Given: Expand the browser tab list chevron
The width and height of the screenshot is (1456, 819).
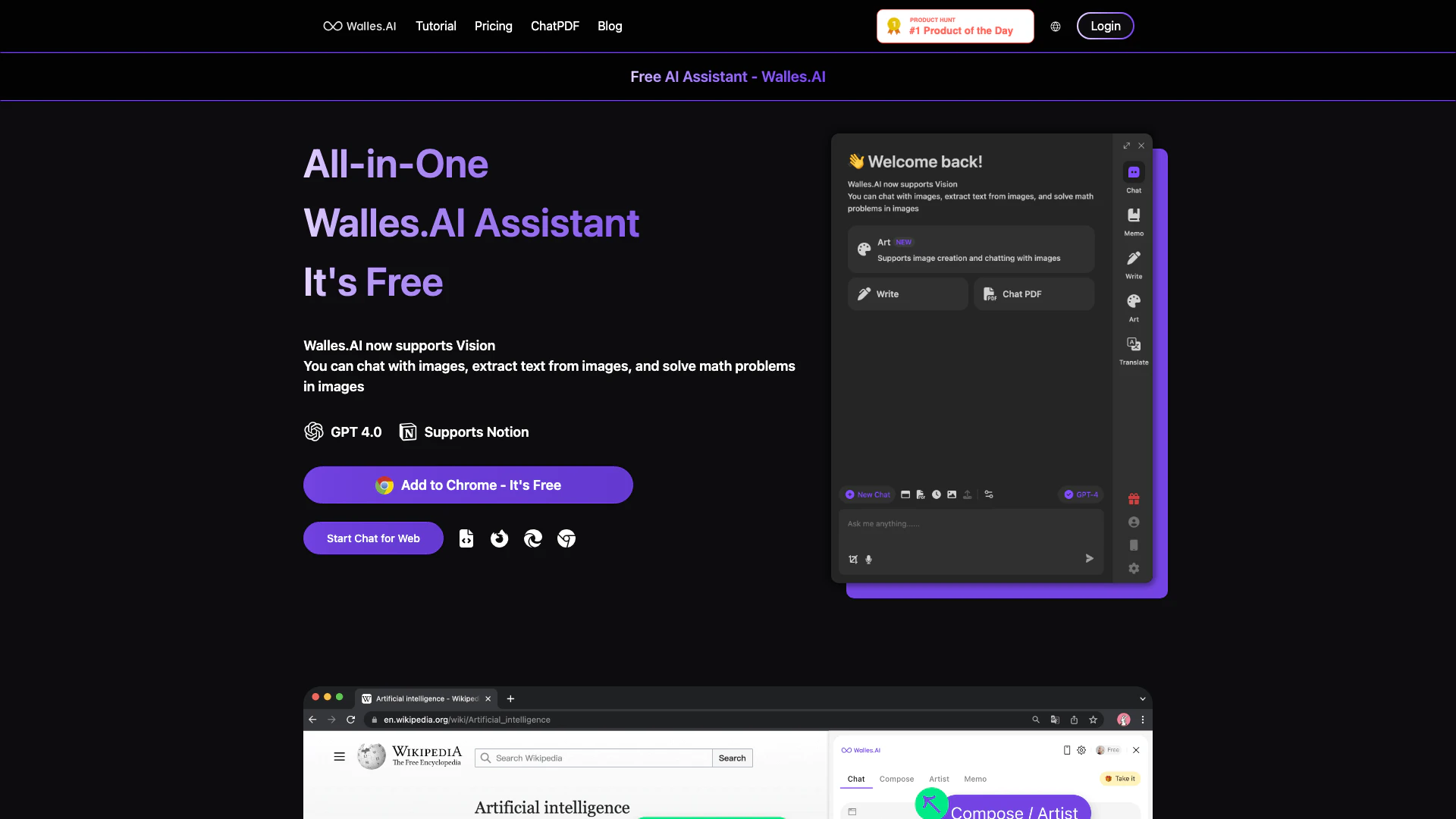Looking at the screenshot, I should tap(1143, 699).
